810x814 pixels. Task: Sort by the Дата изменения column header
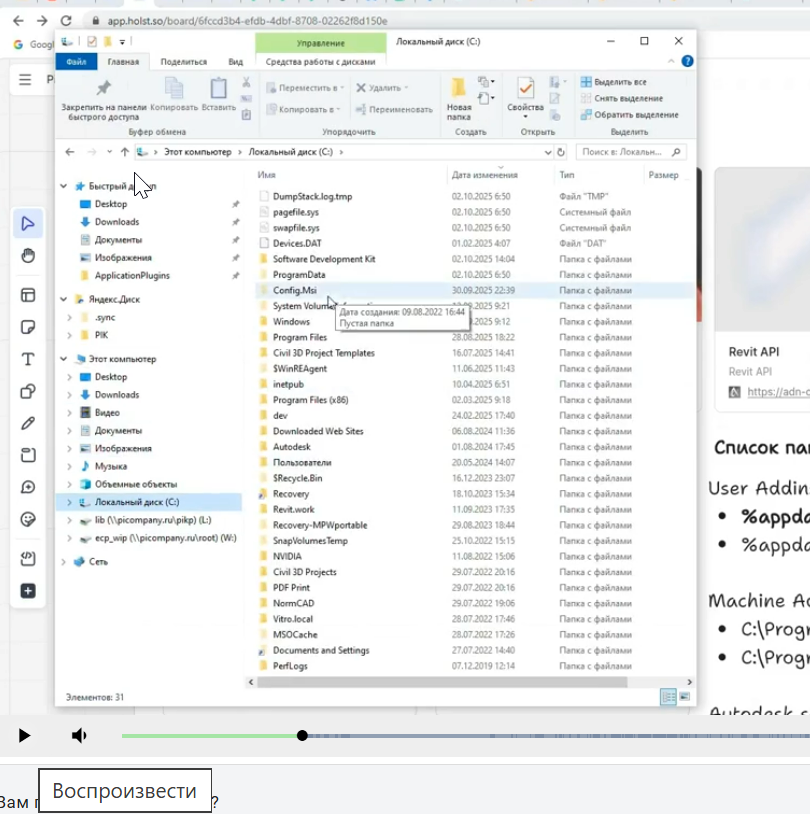click(x=484, y=175)
